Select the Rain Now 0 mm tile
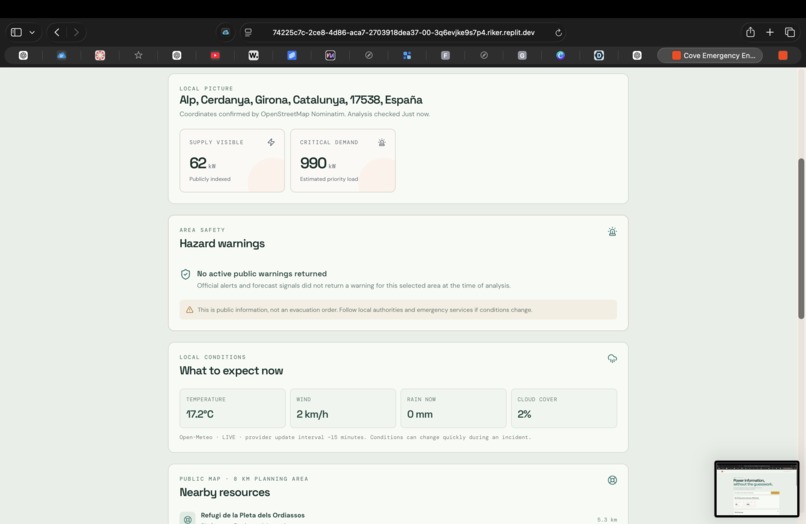The image size is (806, 524). (453, 408)
